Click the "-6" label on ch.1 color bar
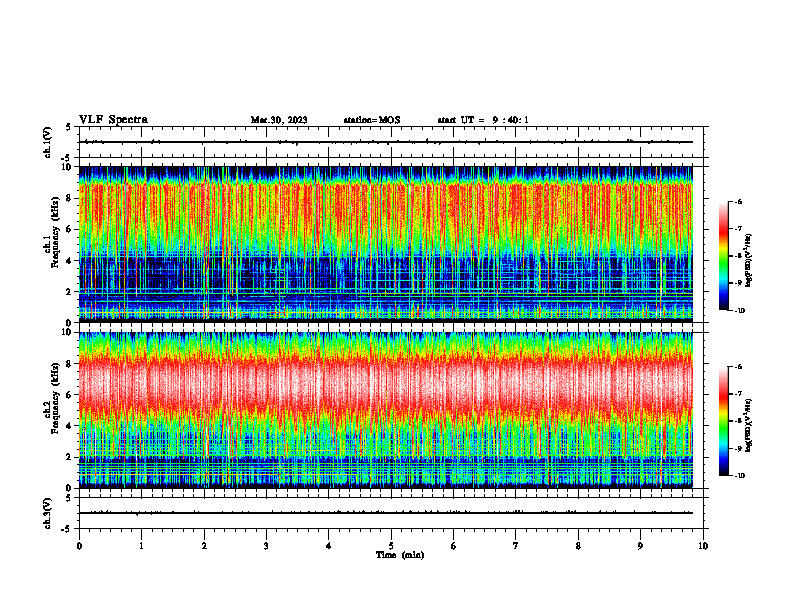The image size is (792, 612). click(738, 202)
